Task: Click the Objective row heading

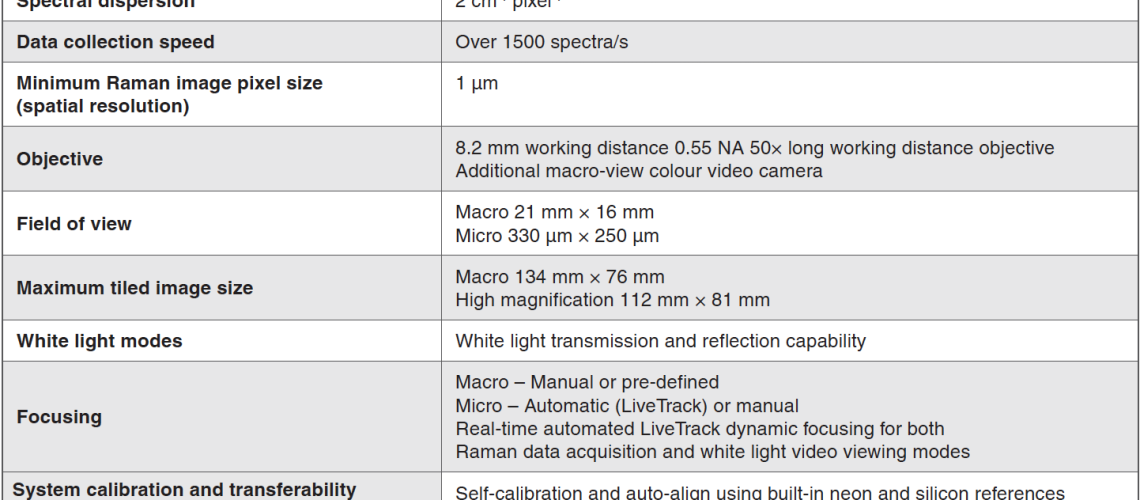Action: click(x=60, y=159)
